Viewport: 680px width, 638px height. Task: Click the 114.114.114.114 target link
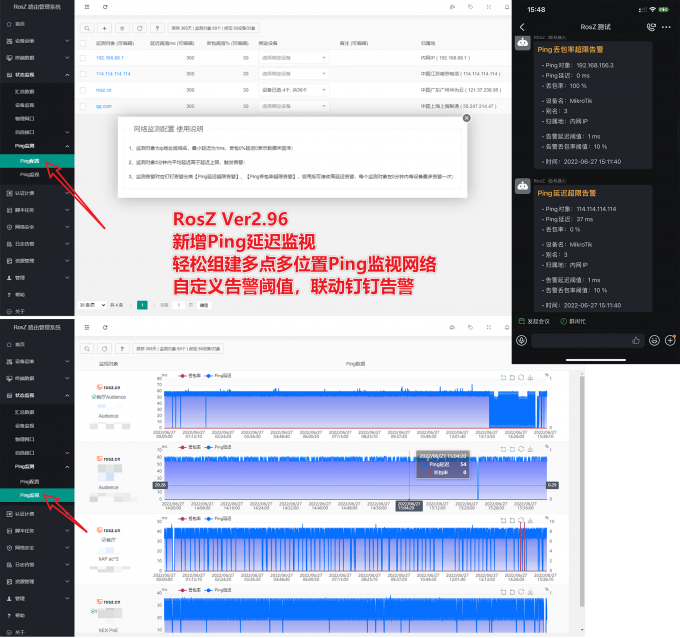tap(113, 74)
